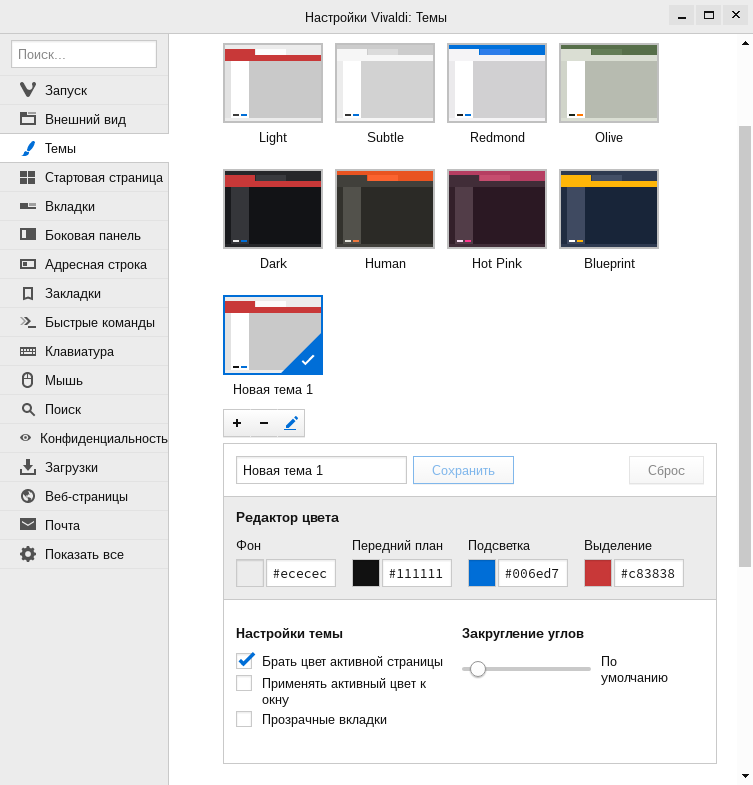Click the Закругление углов slider handle
This screenshot has width=753, height=785.
click(478, 669)
